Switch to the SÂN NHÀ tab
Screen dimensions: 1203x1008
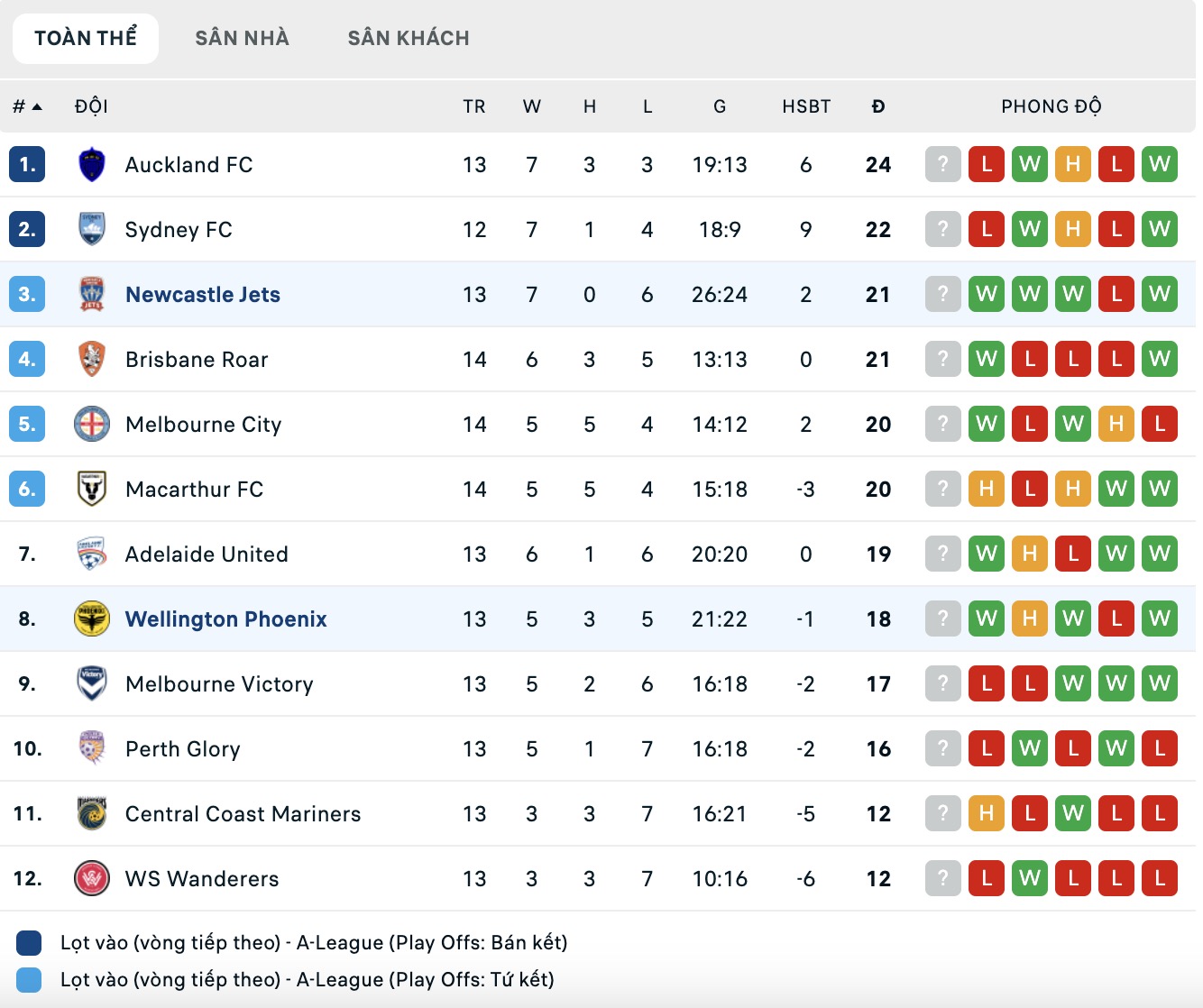(x=242, y=38)
